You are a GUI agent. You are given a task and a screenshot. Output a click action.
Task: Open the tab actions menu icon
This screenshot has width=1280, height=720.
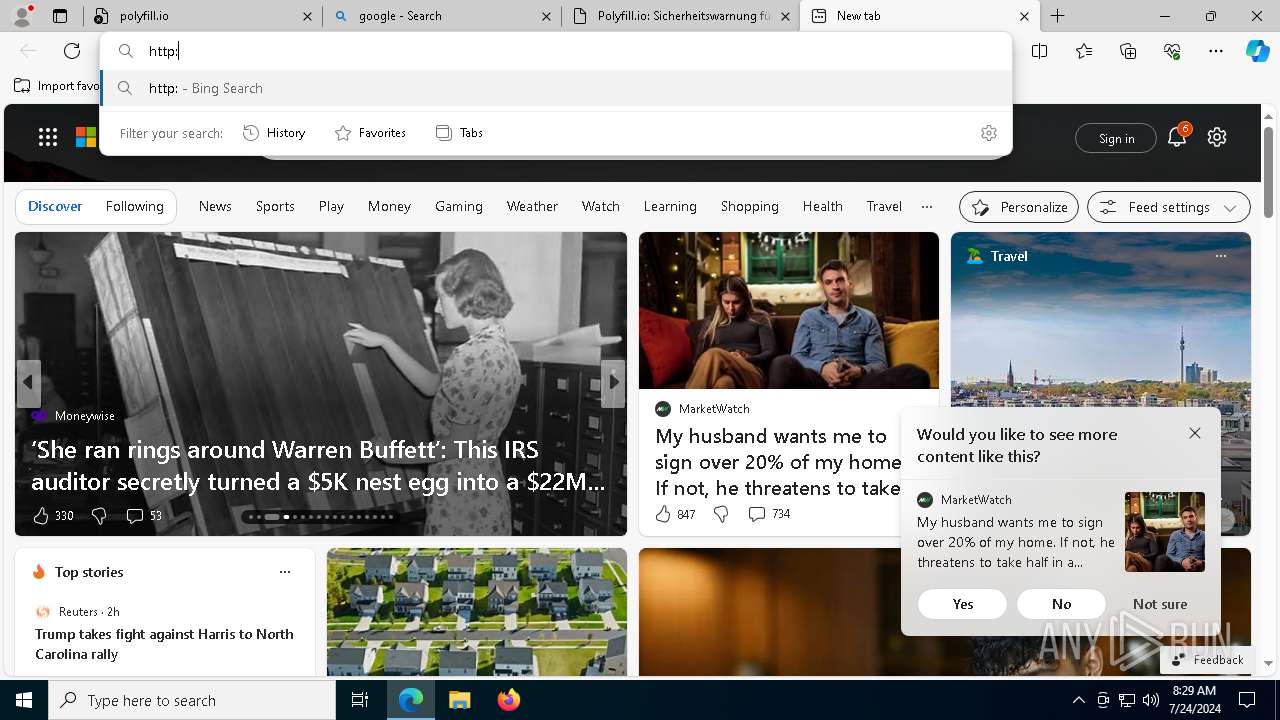[x=60, y=16]
